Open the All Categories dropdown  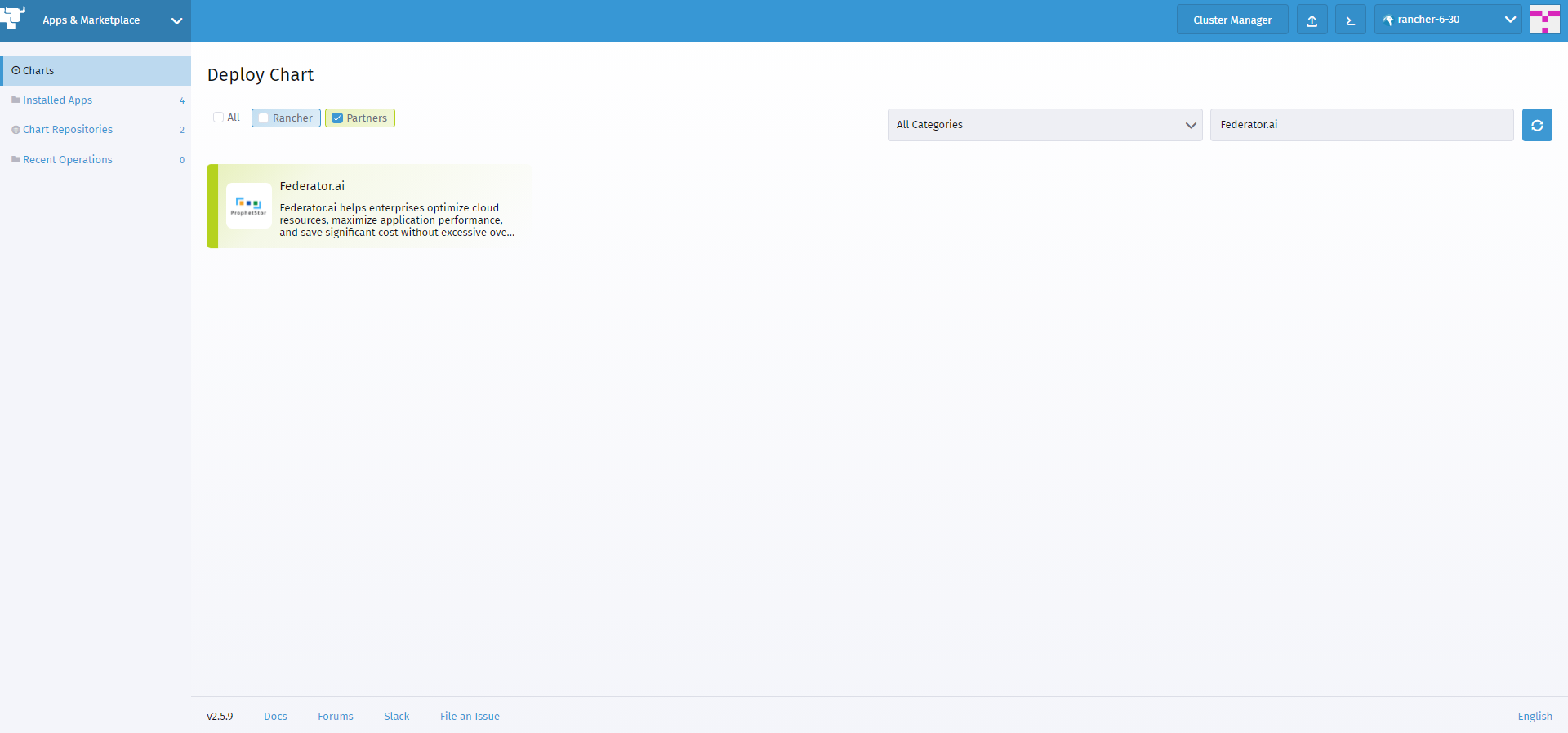click(1045, 125)
